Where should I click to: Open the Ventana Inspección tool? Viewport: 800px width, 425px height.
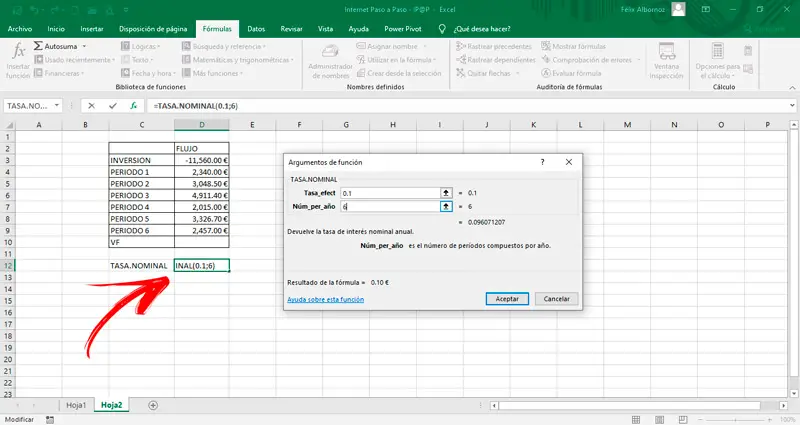666,58
